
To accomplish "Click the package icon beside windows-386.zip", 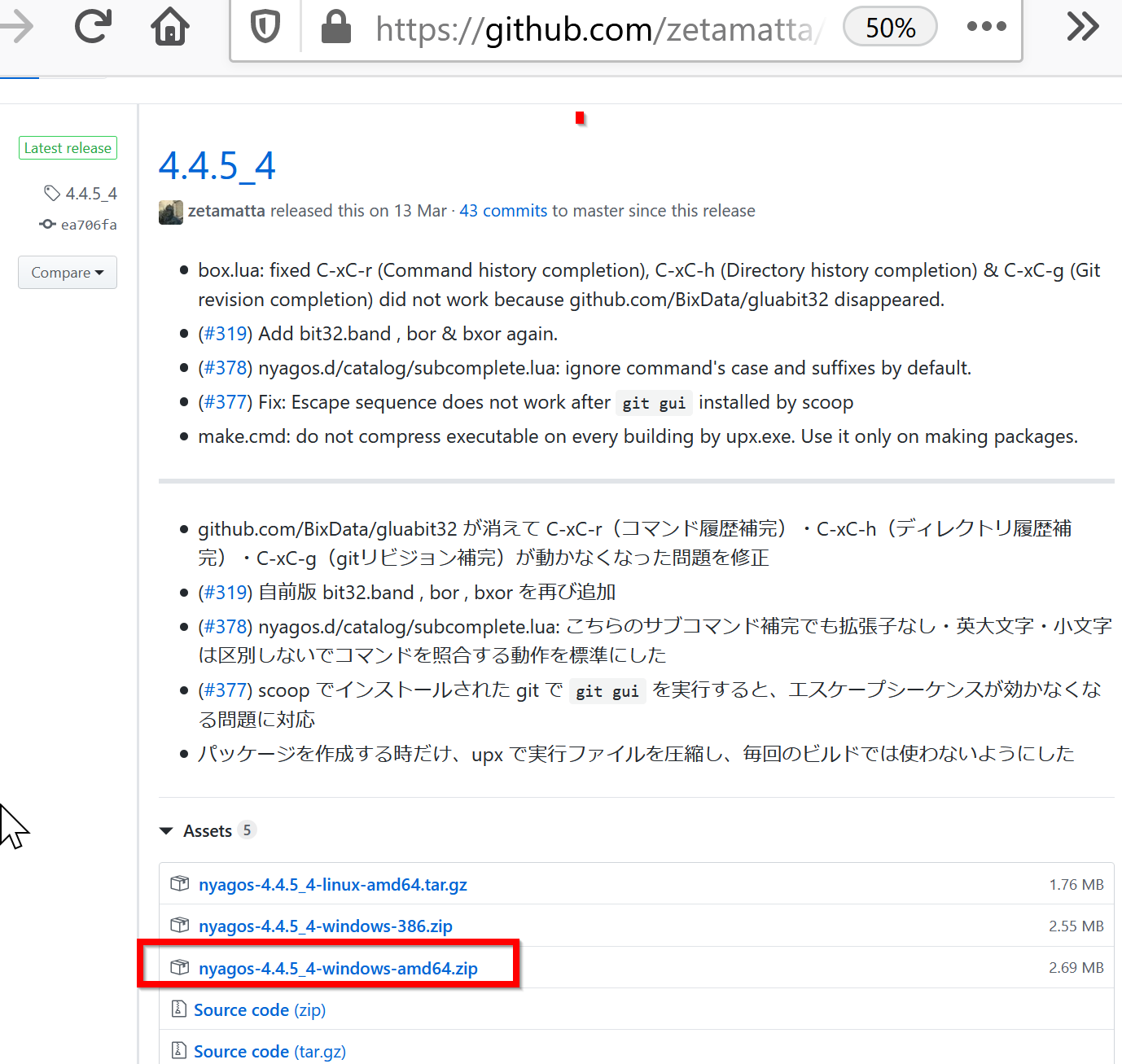I will pyautogui.click(x=179, y=926).
